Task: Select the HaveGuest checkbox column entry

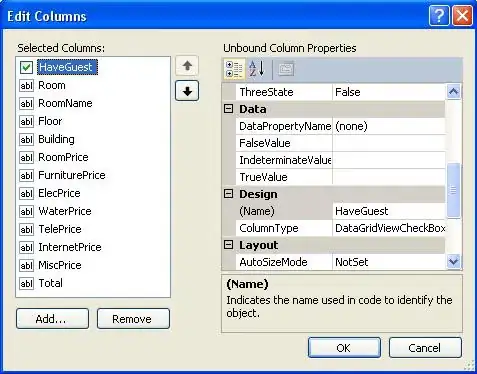Action: click(x=67, y=67)
